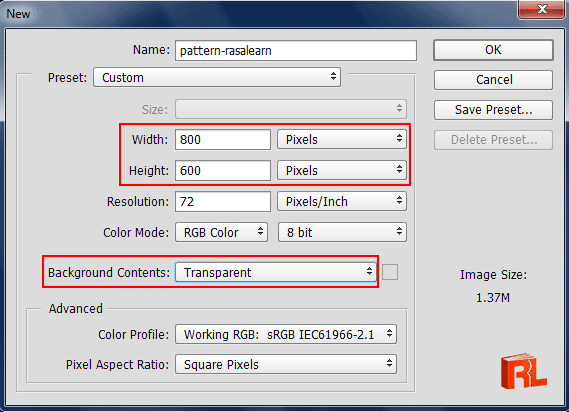The width and height of the screenshot is (569, 412).
Task: Click the Name field containing pattern-rasalearn
Action: click(296, 50)
